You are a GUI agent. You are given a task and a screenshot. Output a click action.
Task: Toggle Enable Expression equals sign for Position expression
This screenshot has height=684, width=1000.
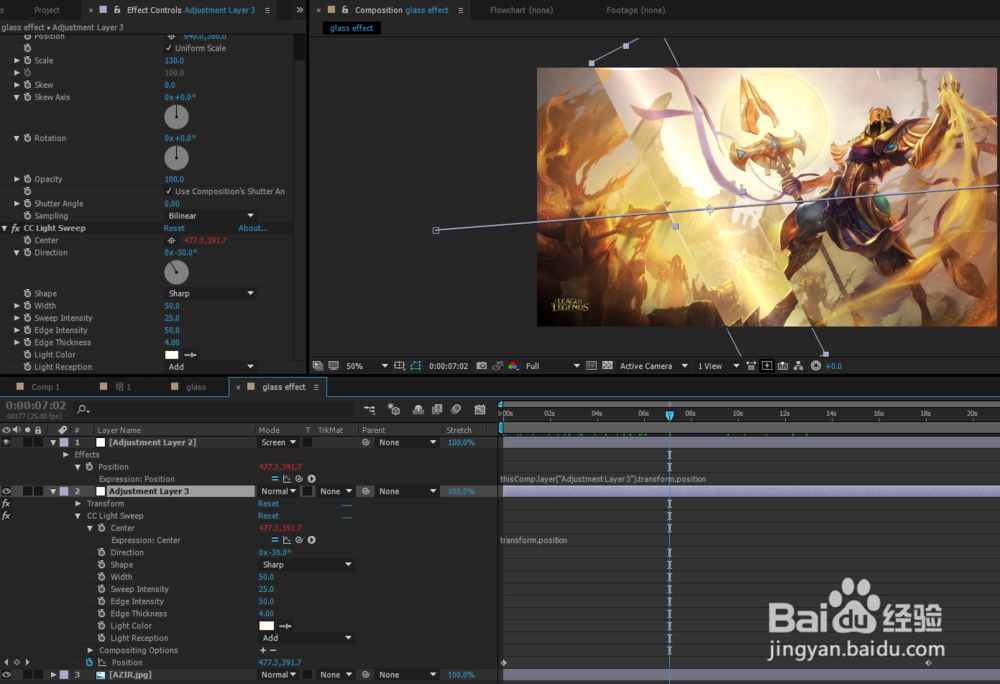coord(275,479)
